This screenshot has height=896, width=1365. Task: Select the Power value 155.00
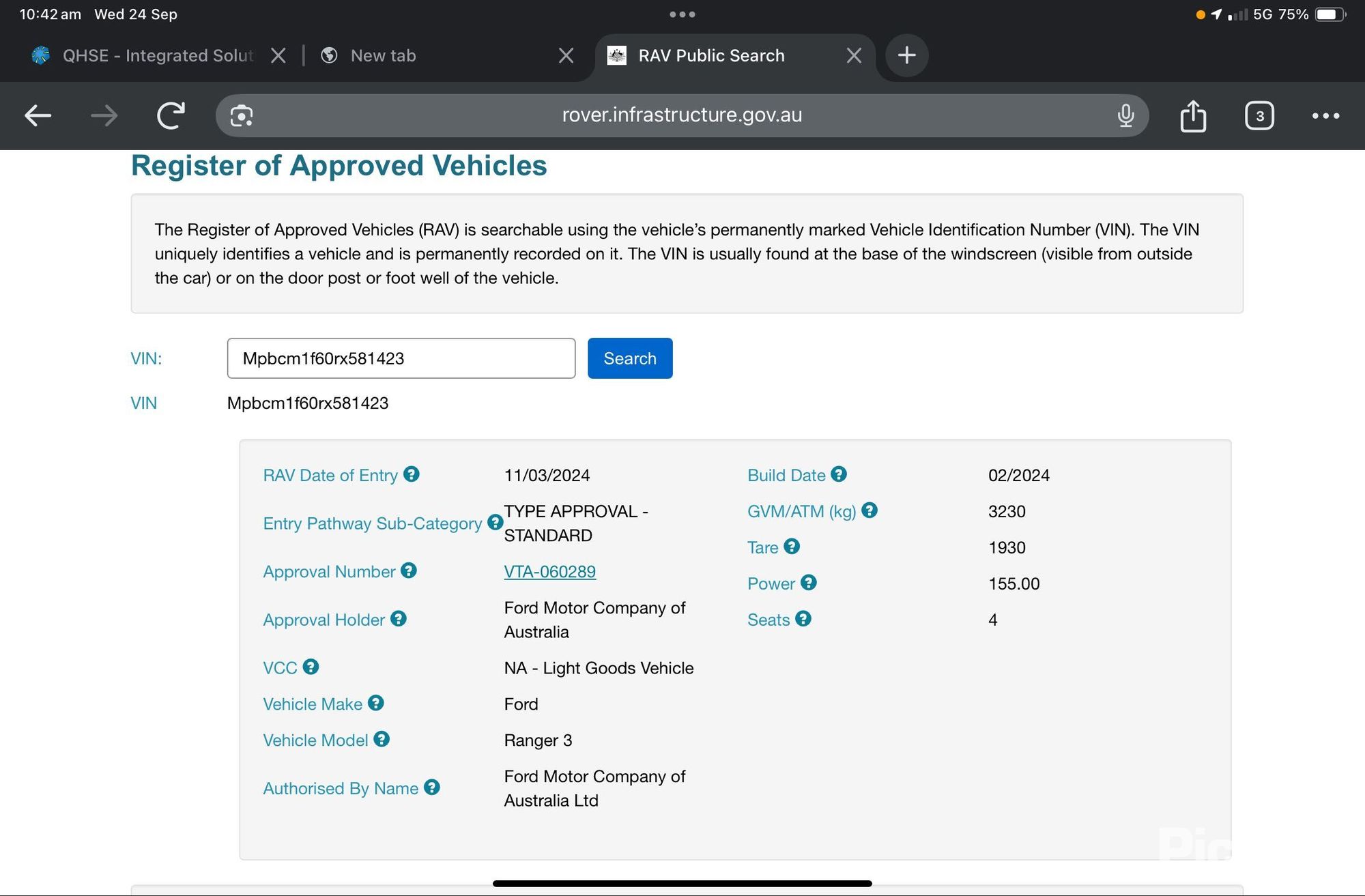(x=1014, y=583)
